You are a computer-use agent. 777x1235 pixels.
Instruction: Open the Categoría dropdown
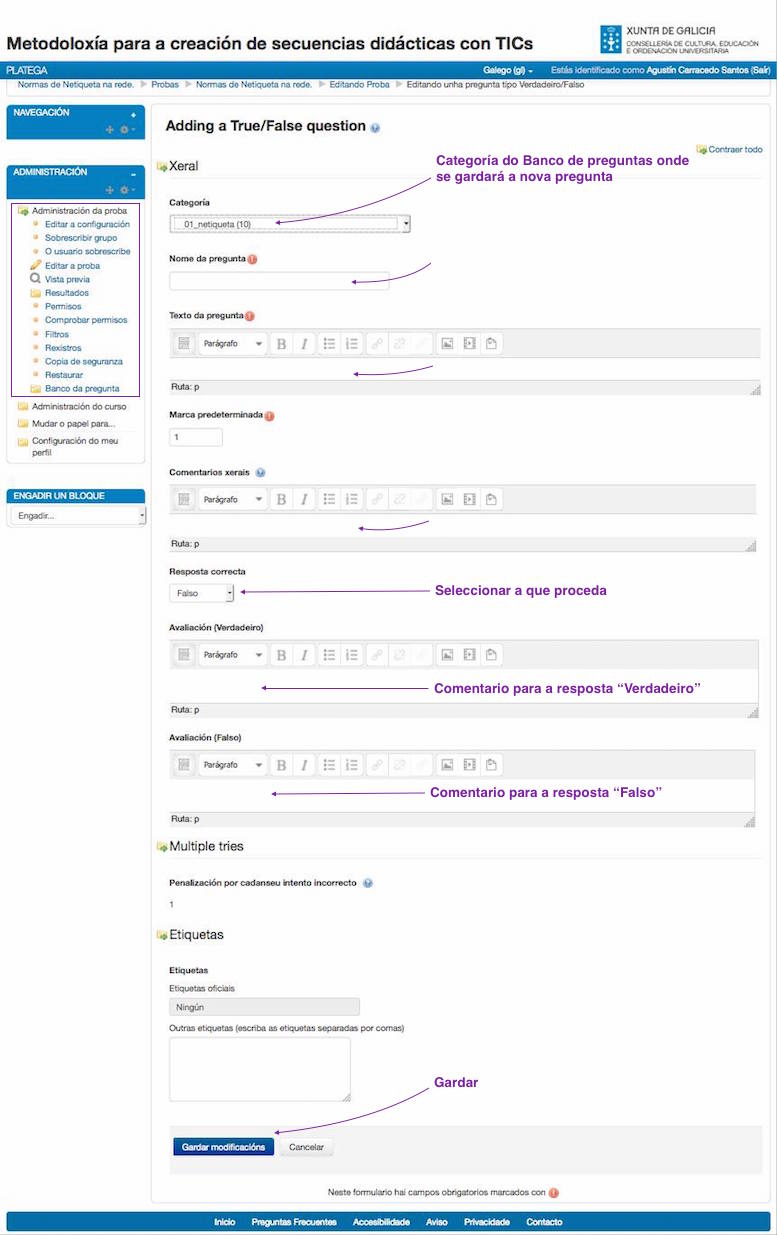coord(290,224)
